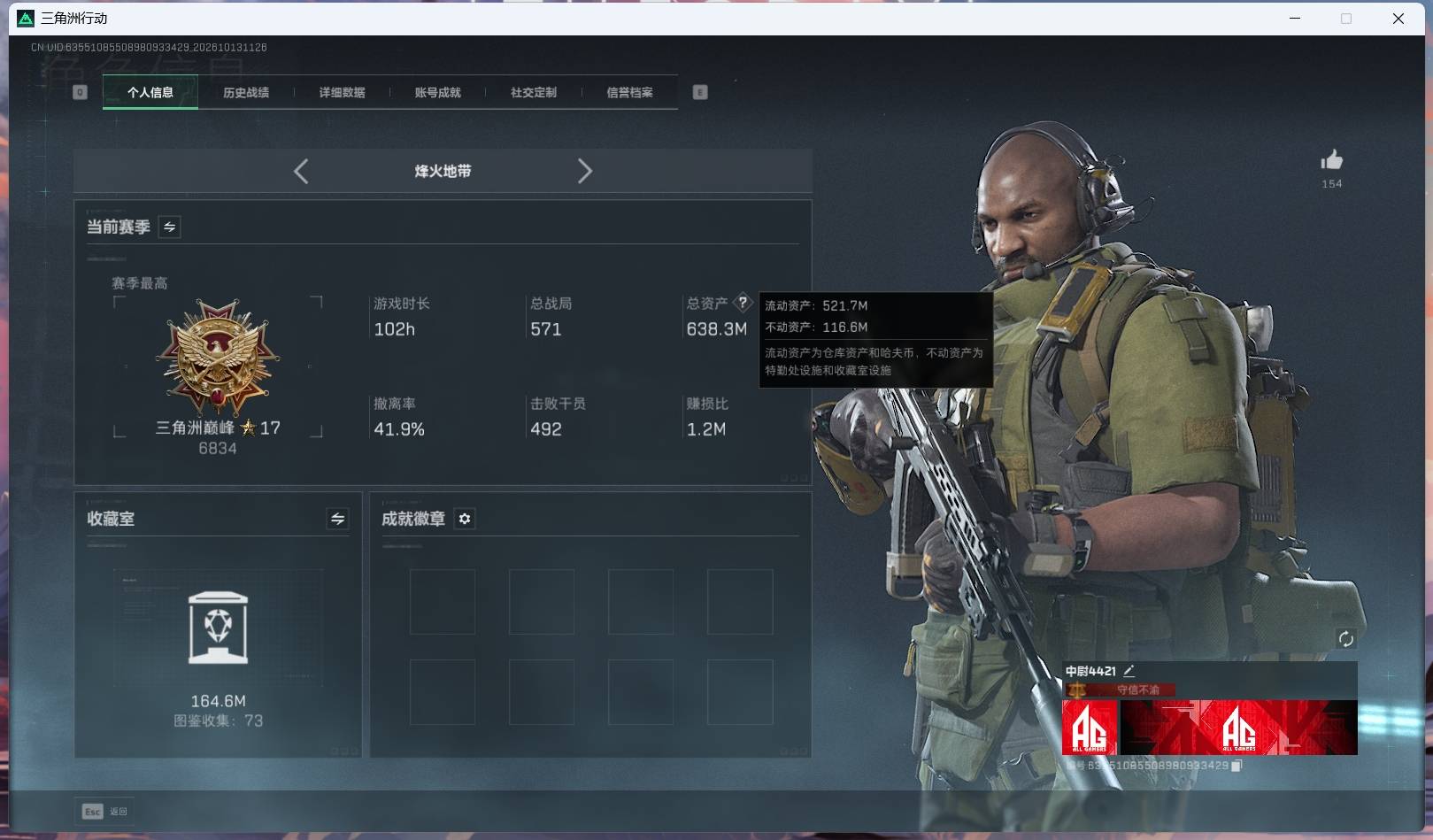Select the 账号成就 tab

pyautogui.click(x=437, y=92)
